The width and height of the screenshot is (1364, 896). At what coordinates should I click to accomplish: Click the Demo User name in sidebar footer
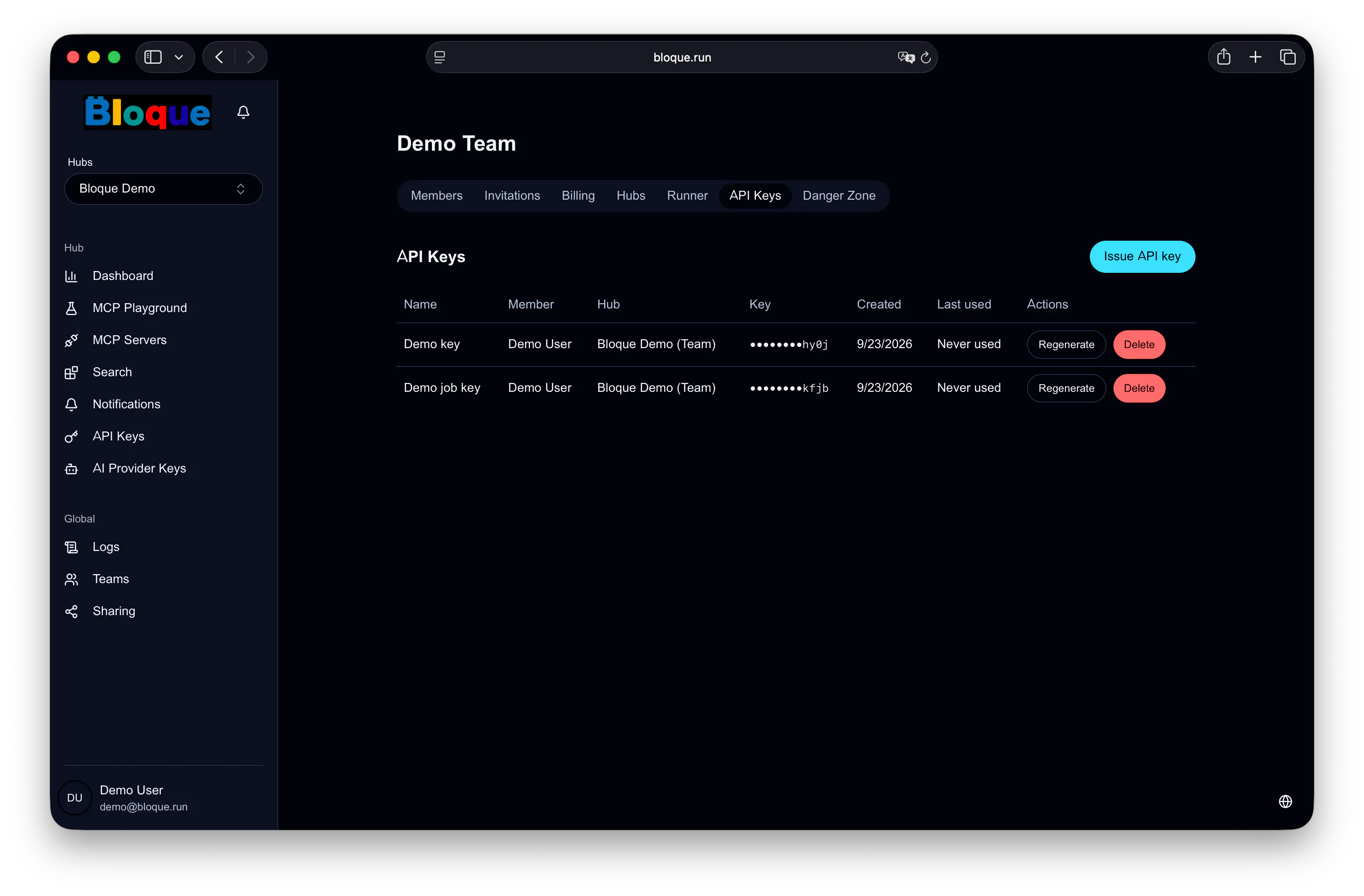131,790
